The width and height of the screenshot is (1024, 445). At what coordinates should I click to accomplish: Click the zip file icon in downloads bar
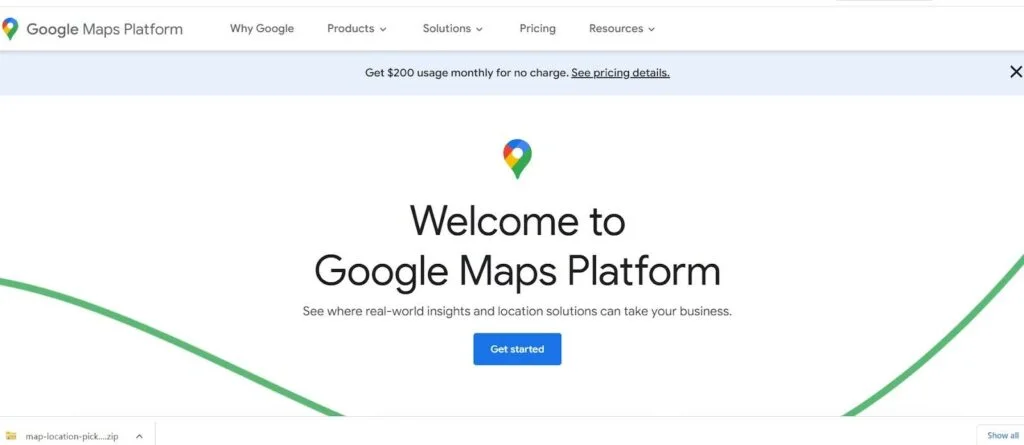tap(11, 436)
